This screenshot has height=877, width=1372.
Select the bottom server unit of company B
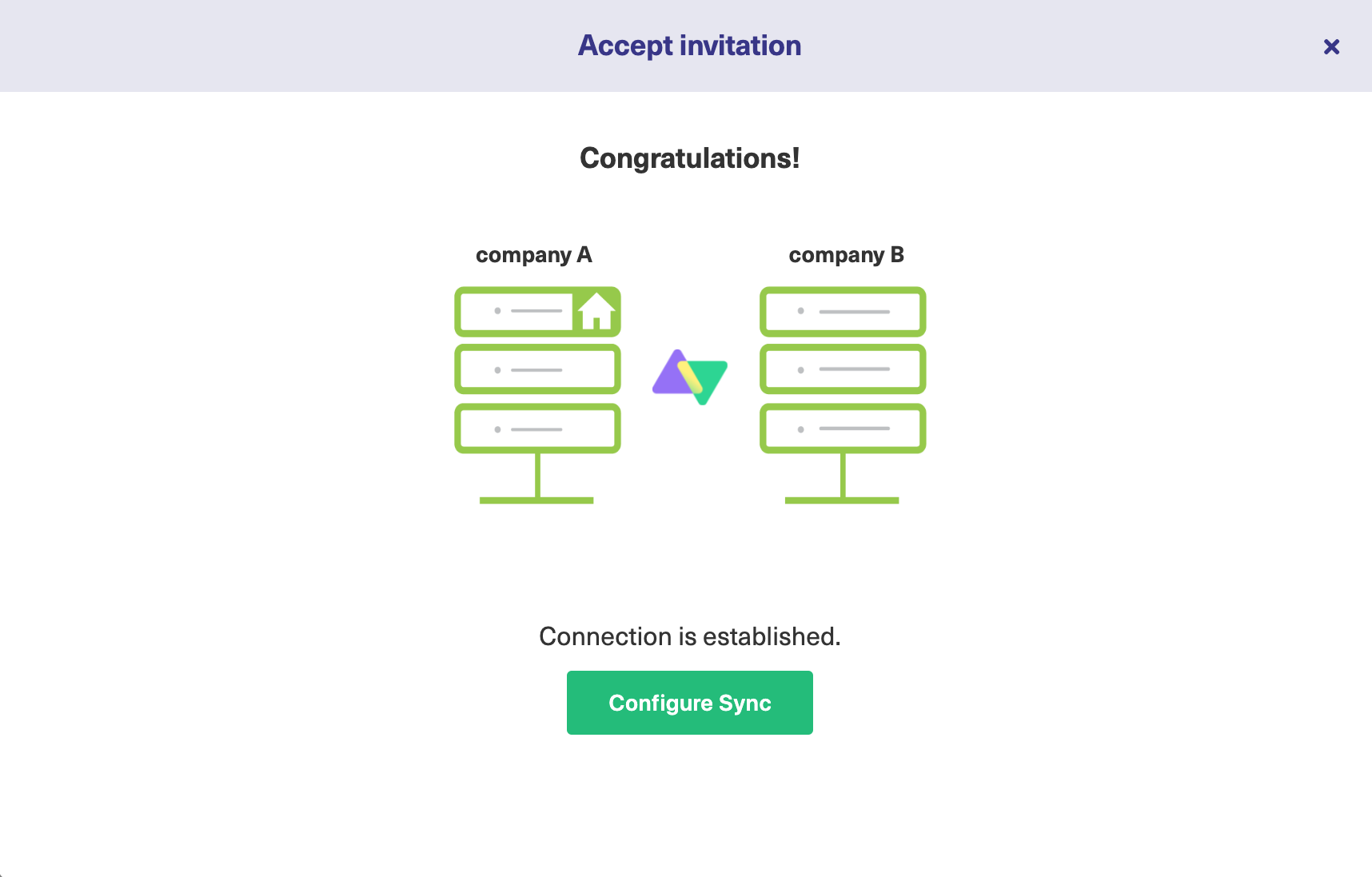point(843,429)
